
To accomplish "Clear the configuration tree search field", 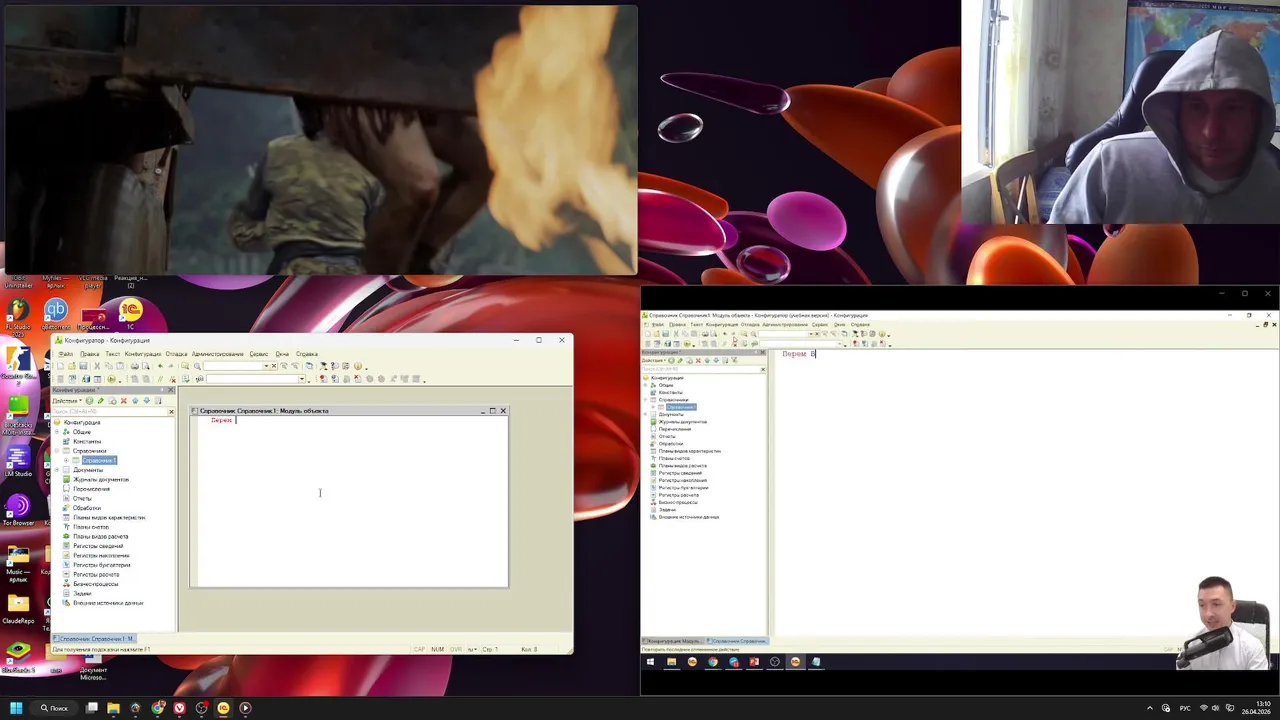I will 171,412.
